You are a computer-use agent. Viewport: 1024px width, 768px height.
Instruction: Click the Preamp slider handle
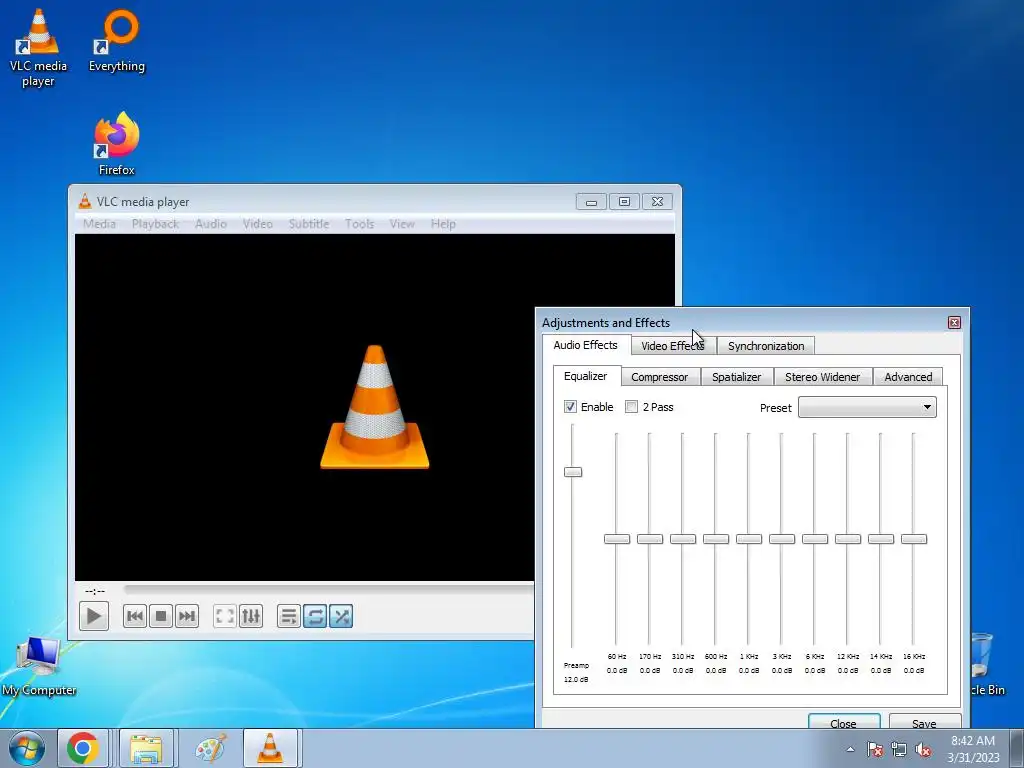coord(573,472)
